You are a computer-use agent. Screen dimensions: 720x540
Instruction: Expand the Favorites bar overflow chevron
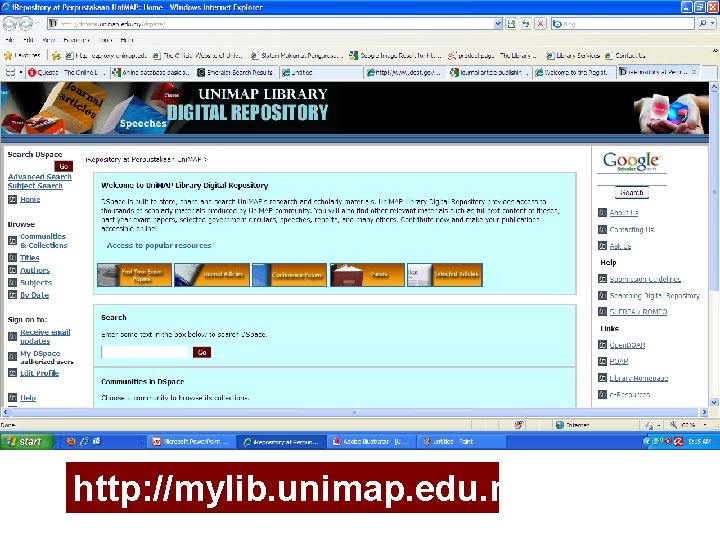coord(715,51)
